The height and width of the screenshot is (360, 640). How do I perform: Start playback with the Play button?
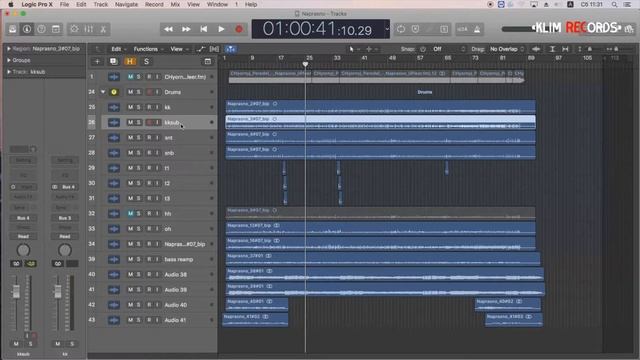point(221,29)
